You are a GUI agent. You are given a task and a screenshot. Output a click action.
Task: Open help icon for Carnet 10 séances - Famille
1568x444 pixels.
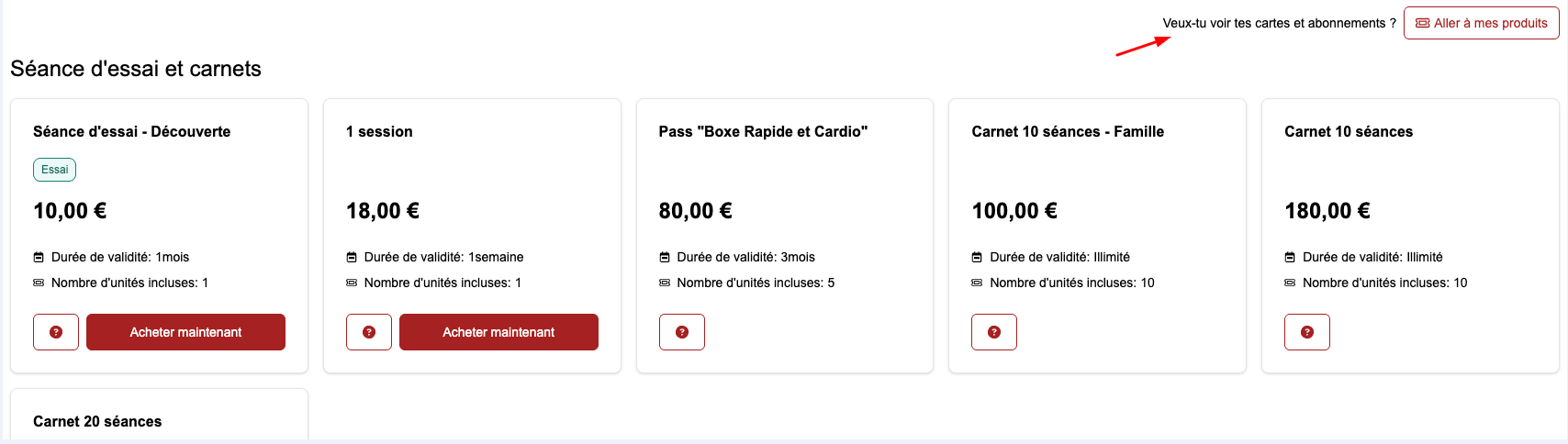pos(994,332)
